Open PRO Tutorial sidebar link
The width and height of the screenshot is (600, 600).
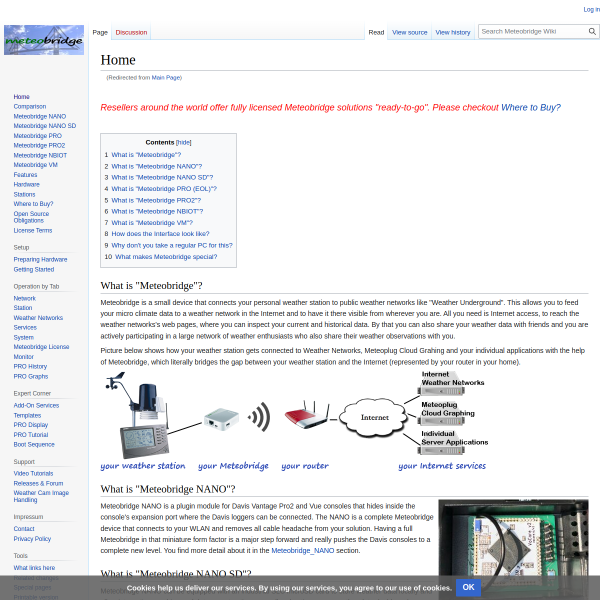(x=31, y=435)
